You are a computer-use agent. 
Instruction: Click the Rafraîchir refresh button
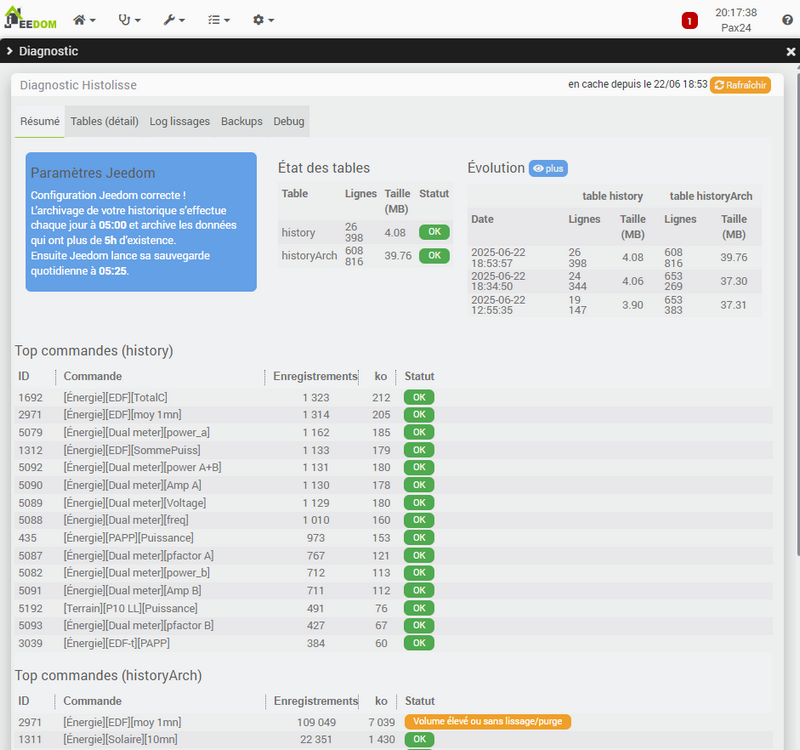(740, 86)
